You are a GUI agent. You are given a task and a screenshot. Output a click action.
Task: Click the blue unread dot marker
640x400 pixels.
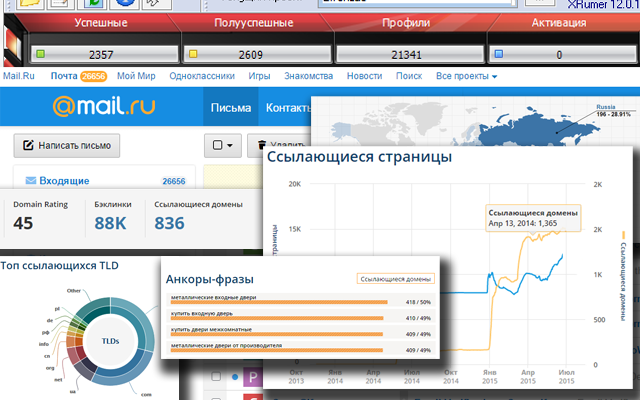click(235, 378)
